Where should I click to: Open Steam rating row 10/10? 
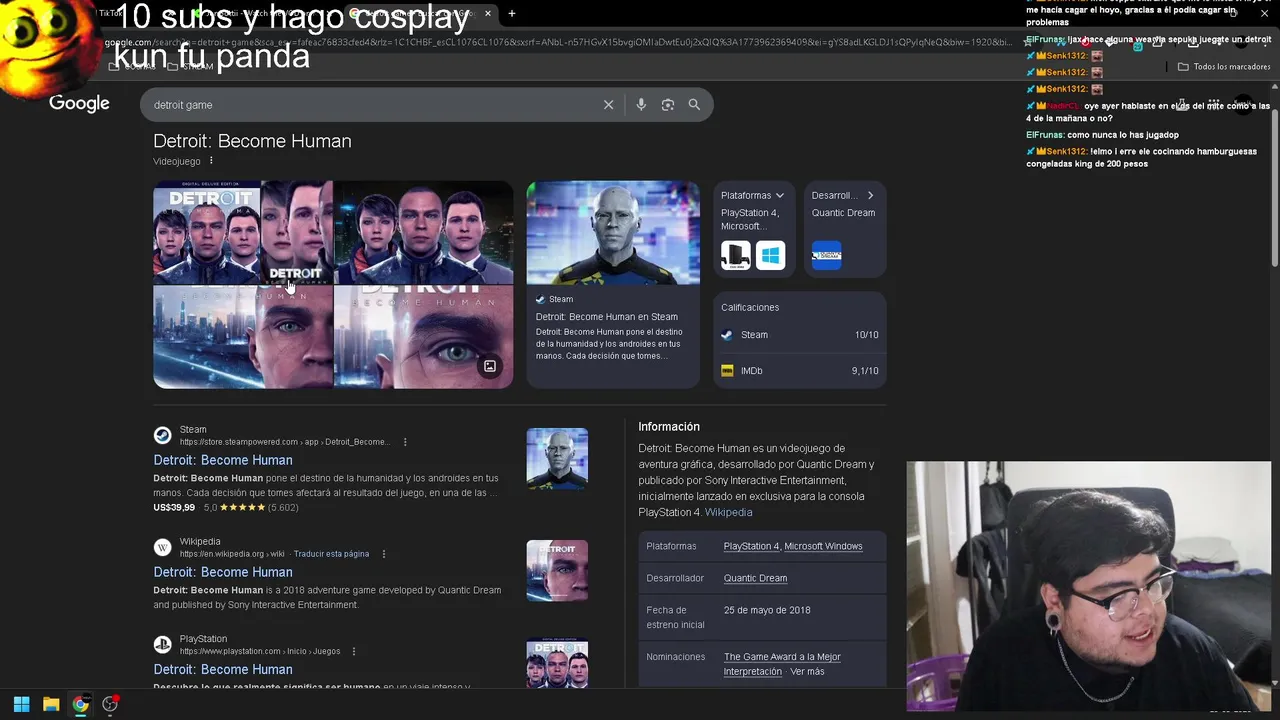[800, 335]
